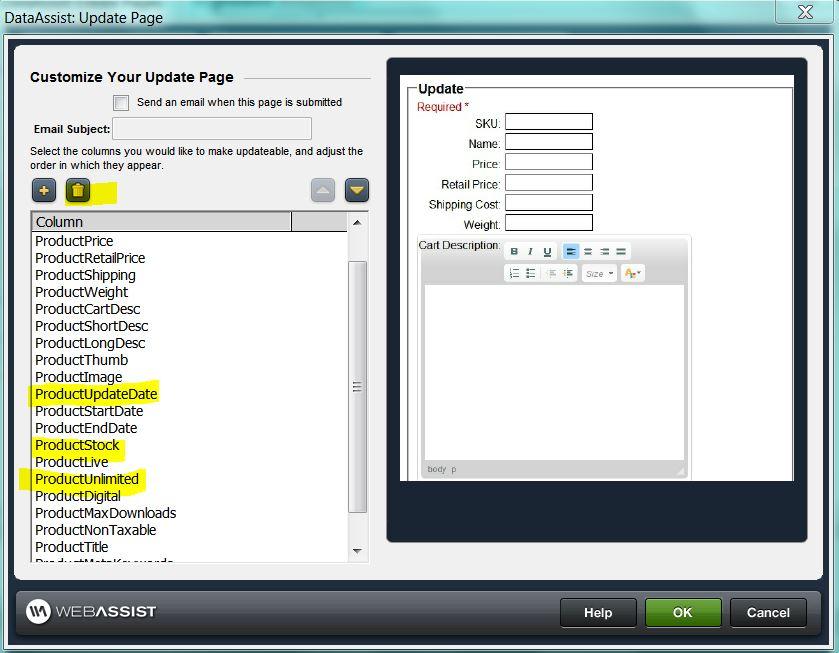
Task: Open Help from the bottom bar
Action: click(x=597, y=613)
